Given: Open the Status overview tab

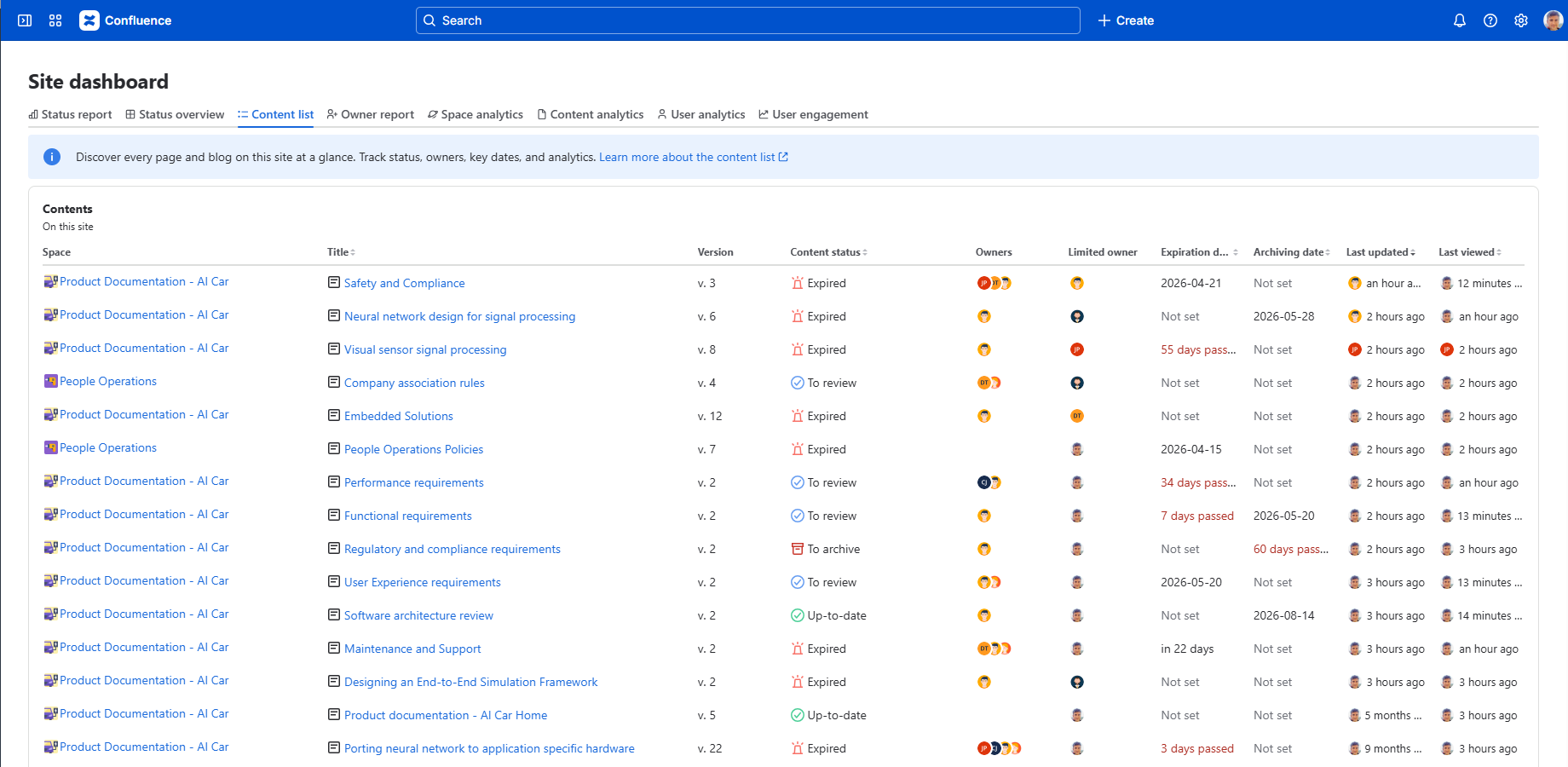Looking at the screenshot, I should click(x=175, y=114).
